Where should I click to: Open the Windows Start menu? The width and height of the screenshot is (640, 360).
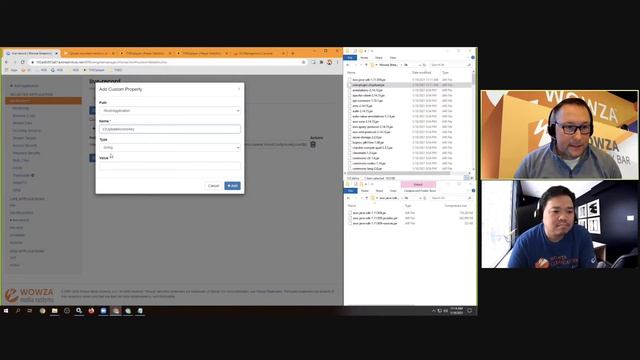click(x=6, y=311)
